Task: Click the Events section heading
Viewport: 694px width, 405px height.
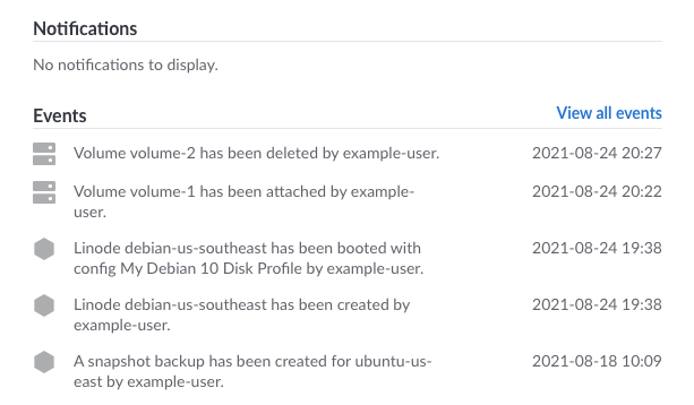Action: tap(60, 115)
